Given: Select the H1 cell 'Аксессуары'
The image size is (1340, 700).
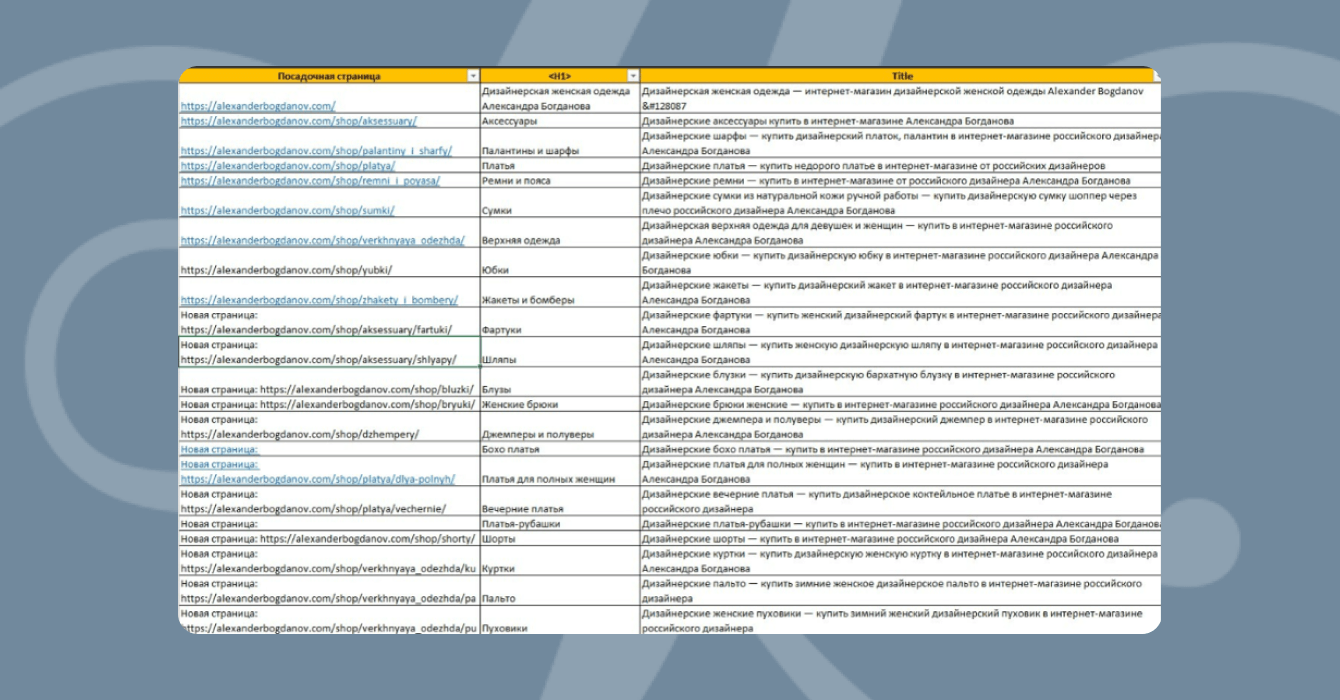Looking at the screenshot, I should pos(560,121).
